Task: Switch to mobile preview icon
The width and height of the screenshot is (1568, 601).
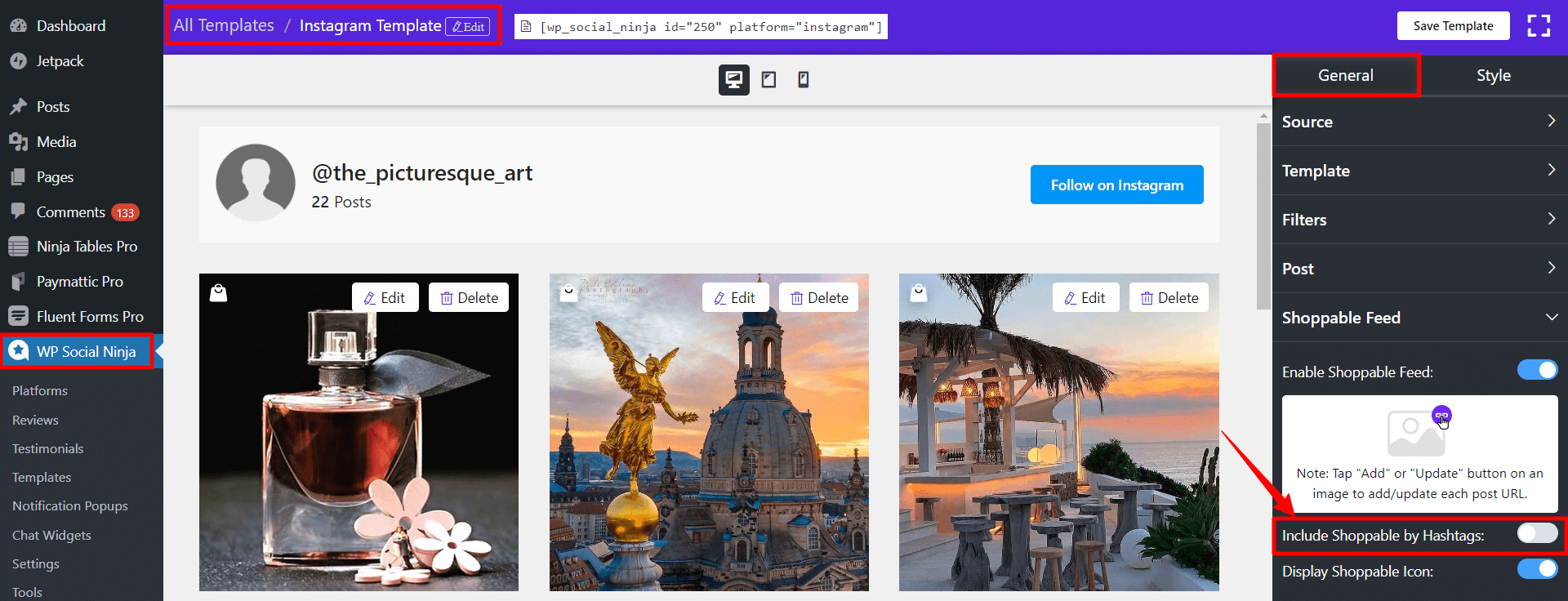Action: pyautogui.click(x=804, y=79)
